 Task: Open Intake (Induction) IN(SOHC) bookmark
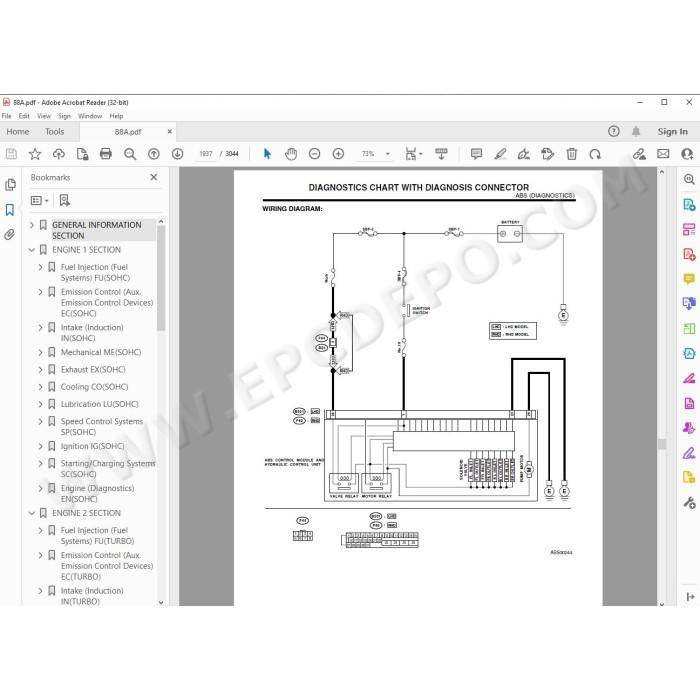point(92,333)
